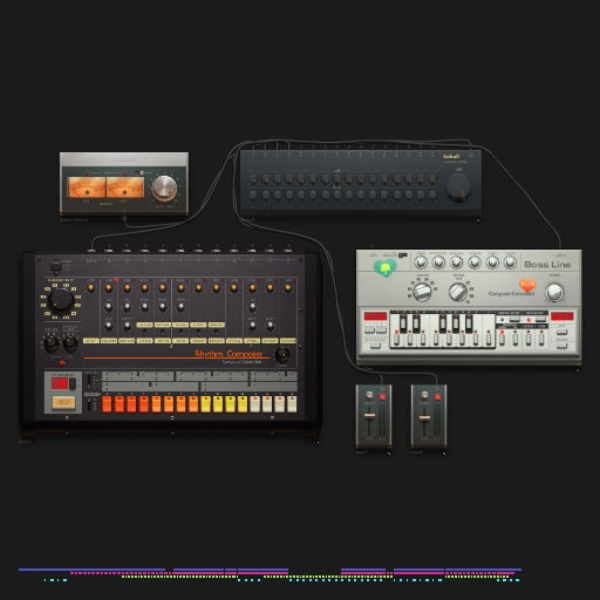This screenshot has width=600, height=600.
Task: Flip the small switch above the VU meters
Action: tap(141, 173)
